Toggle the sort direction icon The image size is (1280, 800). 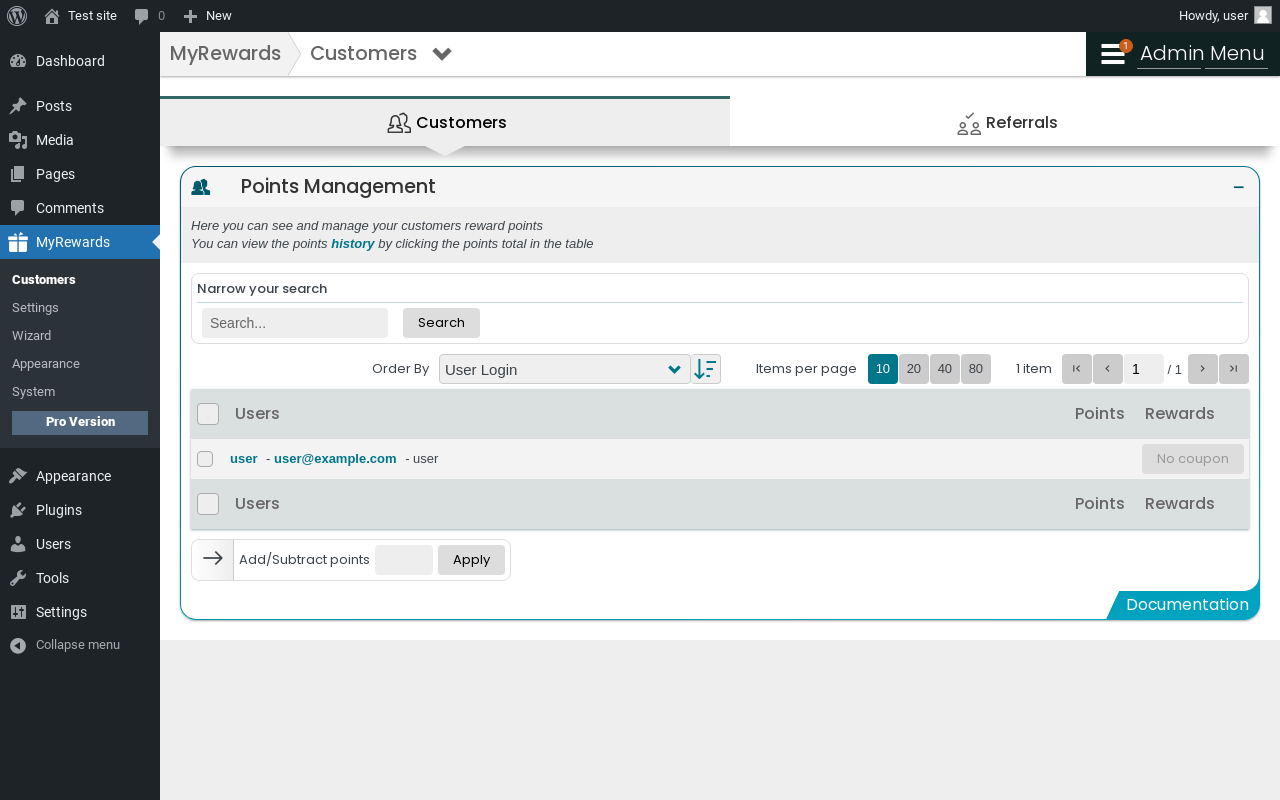click(706, 369)
